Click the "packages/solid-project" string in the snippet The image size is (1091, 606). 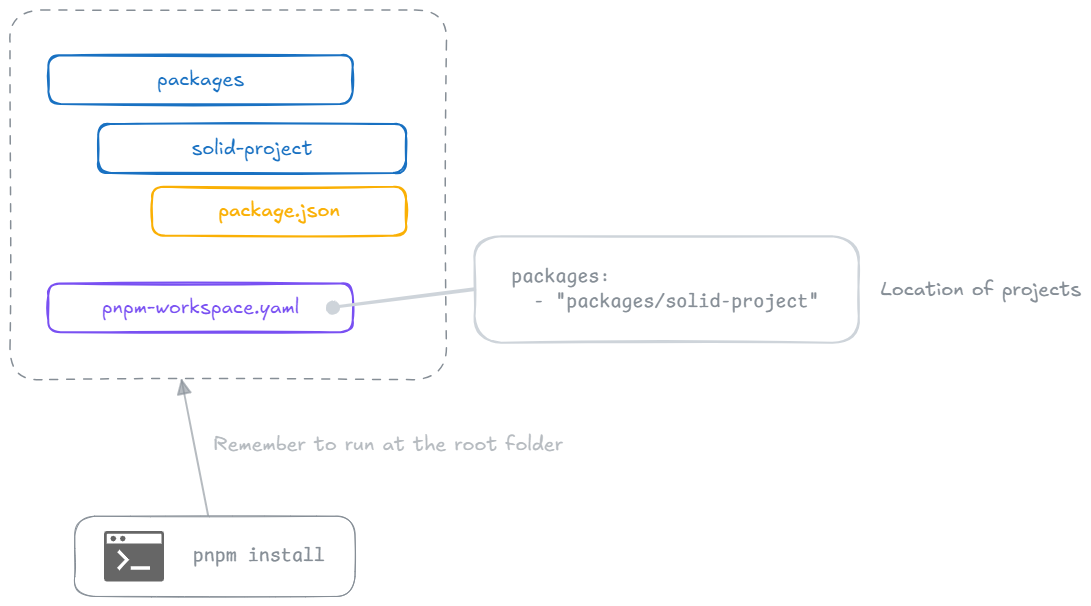coord(691,300)
